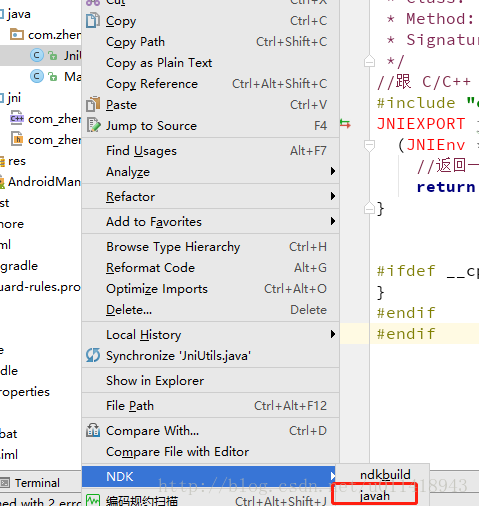The height and width of the screenshot is (506, 479).
Task: Select Reformat Code menu entry
Action: click(211, 268)
